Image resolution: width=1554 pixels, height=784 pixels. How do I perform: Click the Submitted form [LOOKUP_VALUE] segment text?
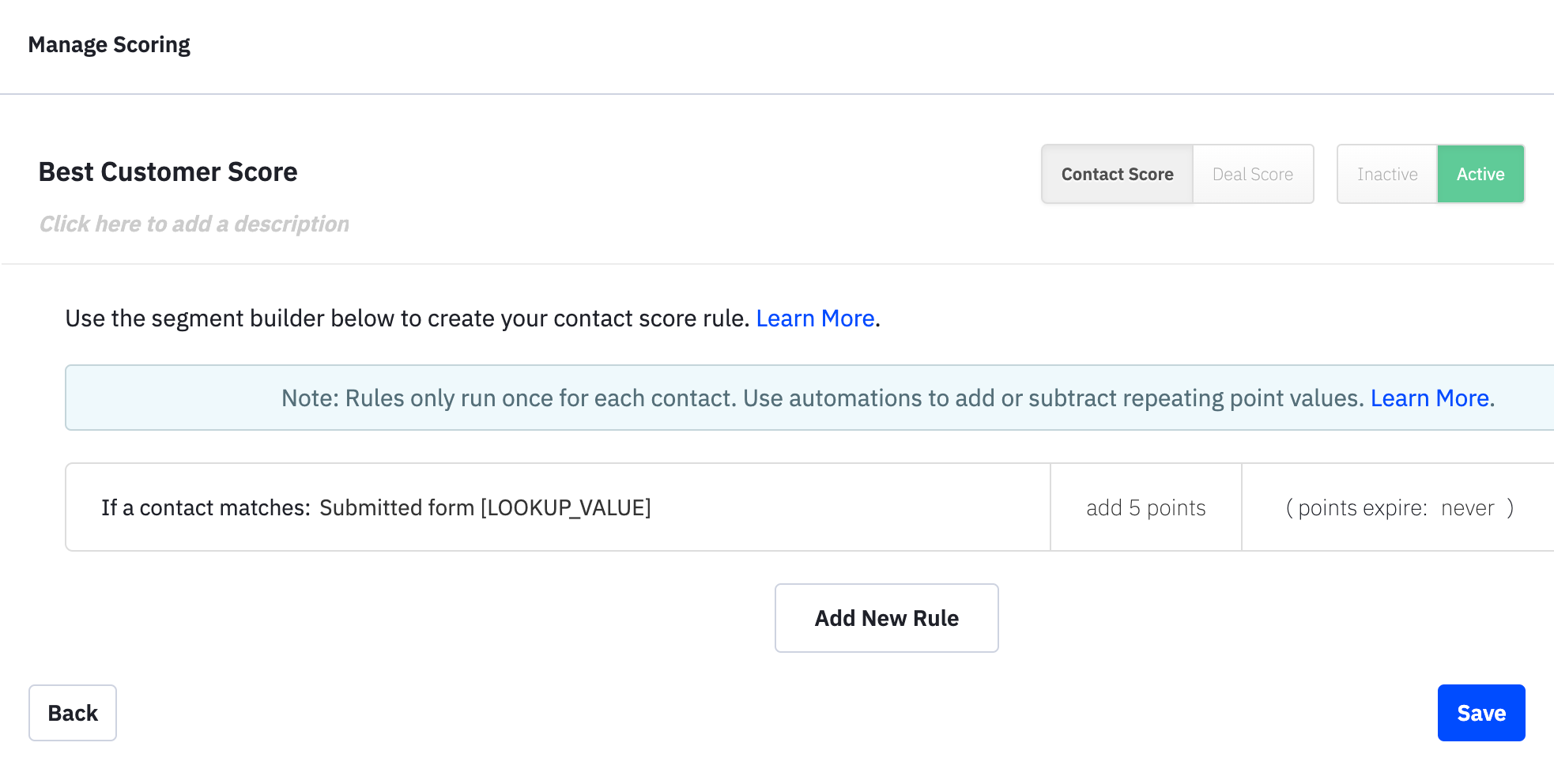485,507
